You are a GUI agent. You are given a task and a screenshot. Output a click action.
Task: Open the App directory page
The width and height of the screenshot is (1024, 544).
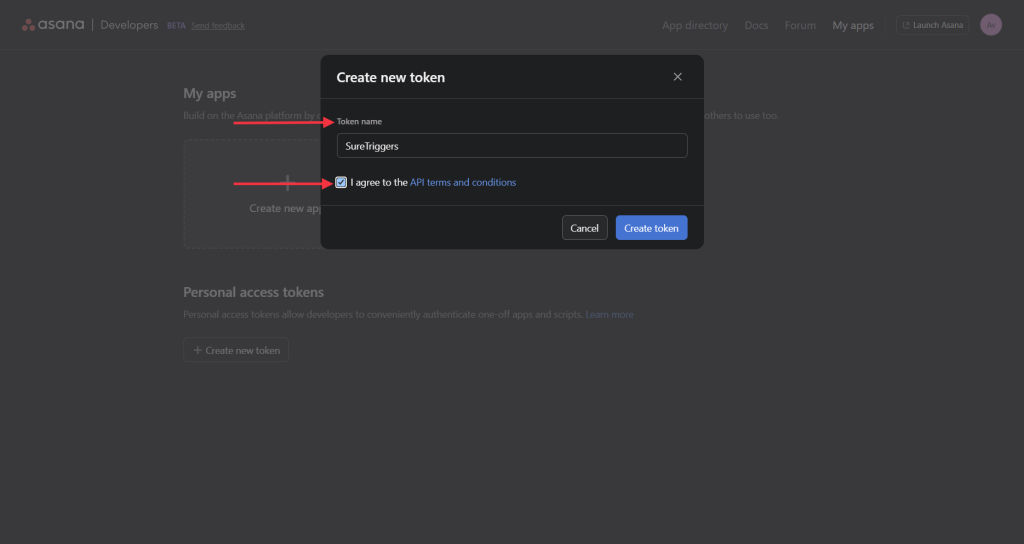tap(695, 25)
